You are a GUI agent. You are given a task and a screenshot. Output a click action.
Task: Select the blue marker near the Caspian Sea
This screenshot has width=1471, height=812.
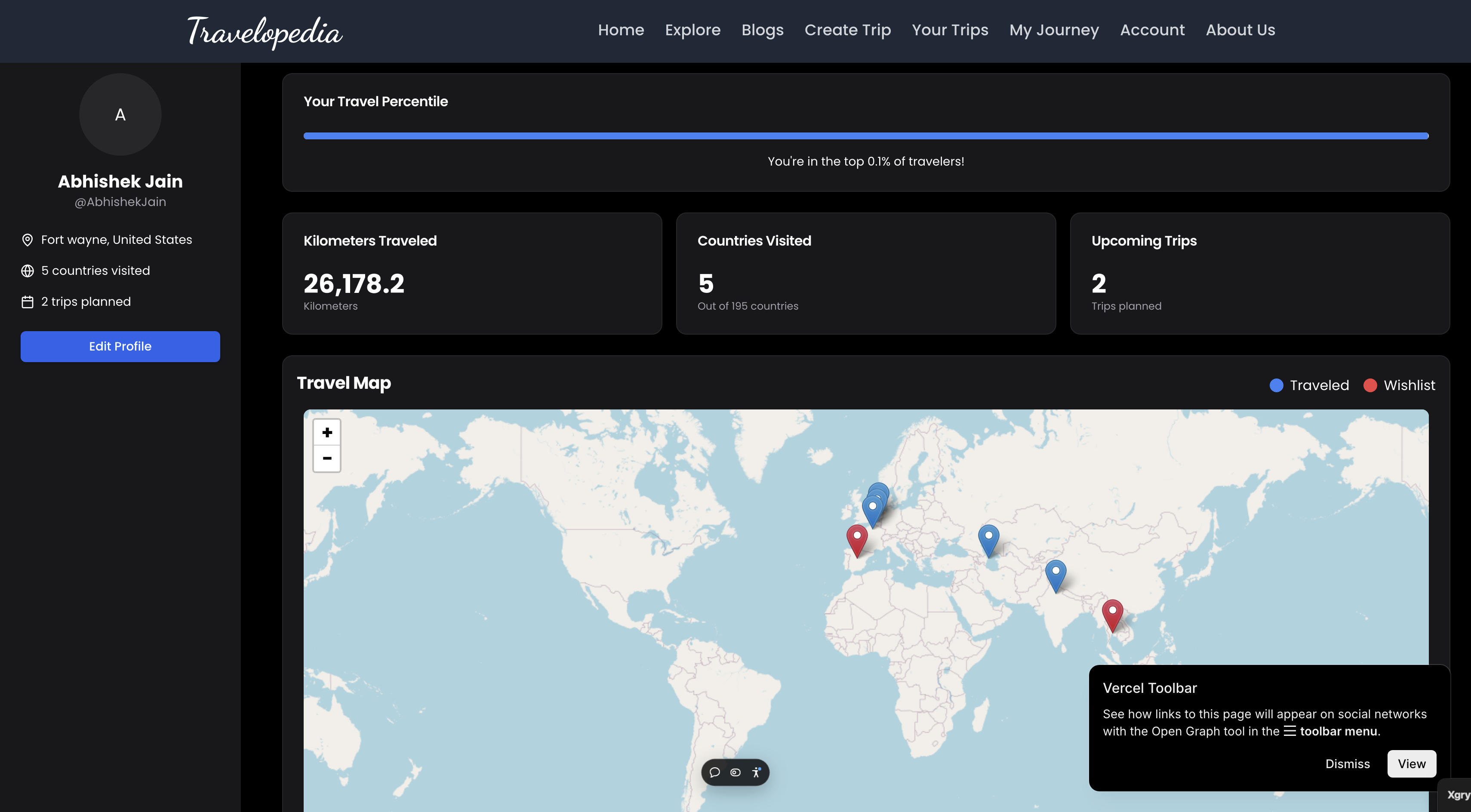tap(988, 541)
